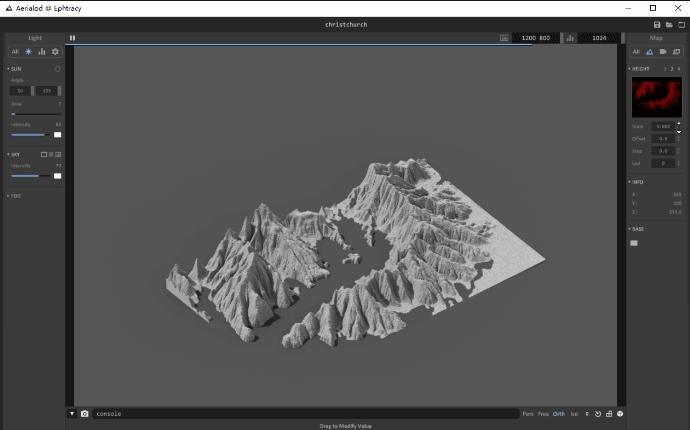Select the terrain tab icon in Map panel

coord(649,51)
